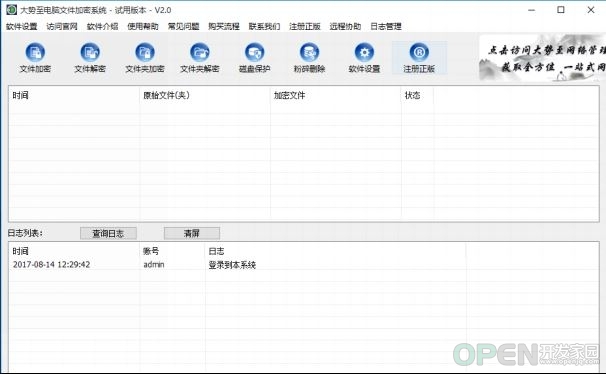Open the 常见问题 menu item
The height and width of the screenshot is (374, 606).
click(184, 26)
